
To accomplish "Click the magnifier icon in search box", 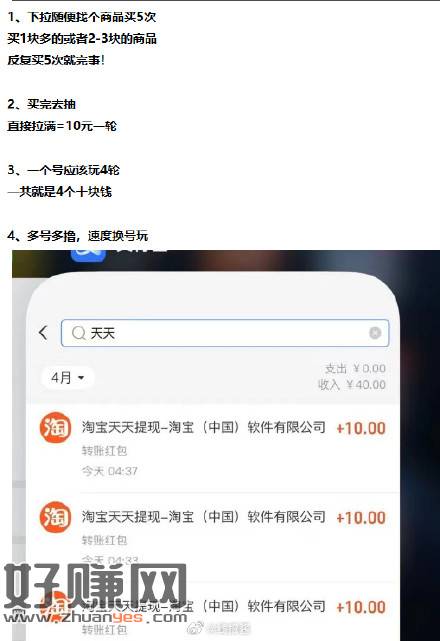I will click(x=78, y=333).
